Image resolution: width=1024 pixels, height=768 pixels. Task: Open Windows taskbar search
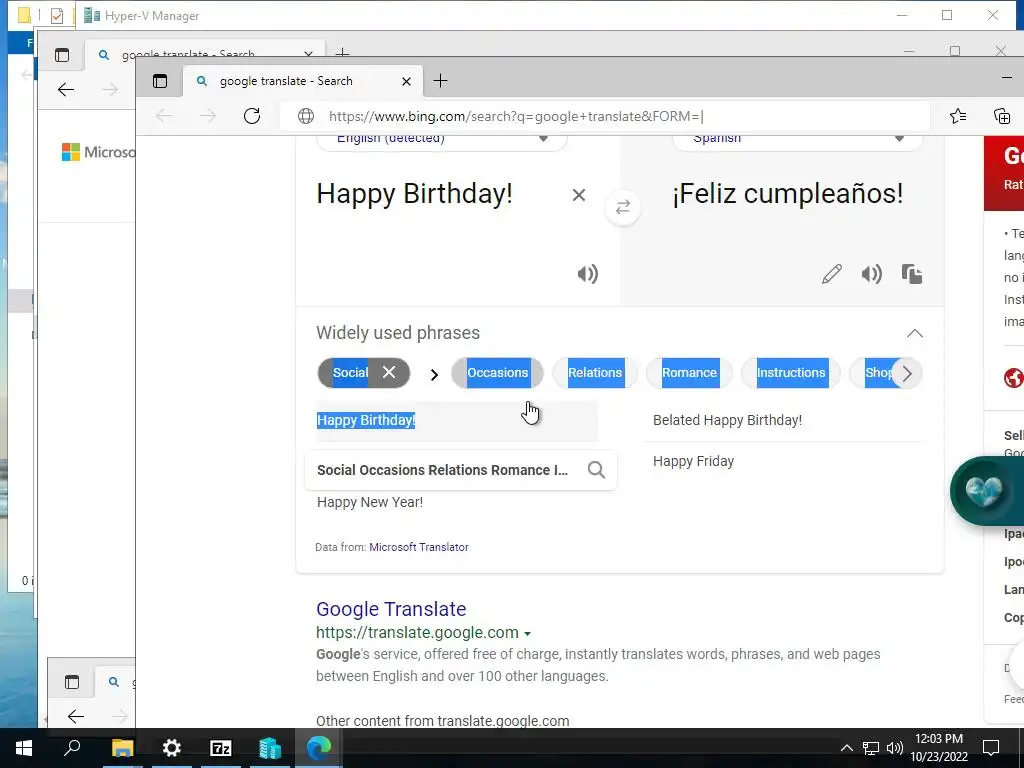[72, 748]
